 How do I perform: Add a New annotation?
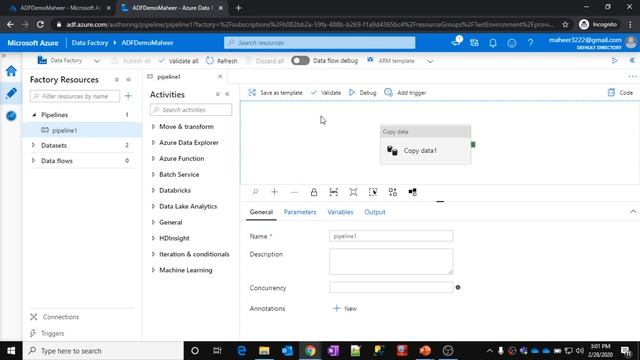click(x=345, y=308)
